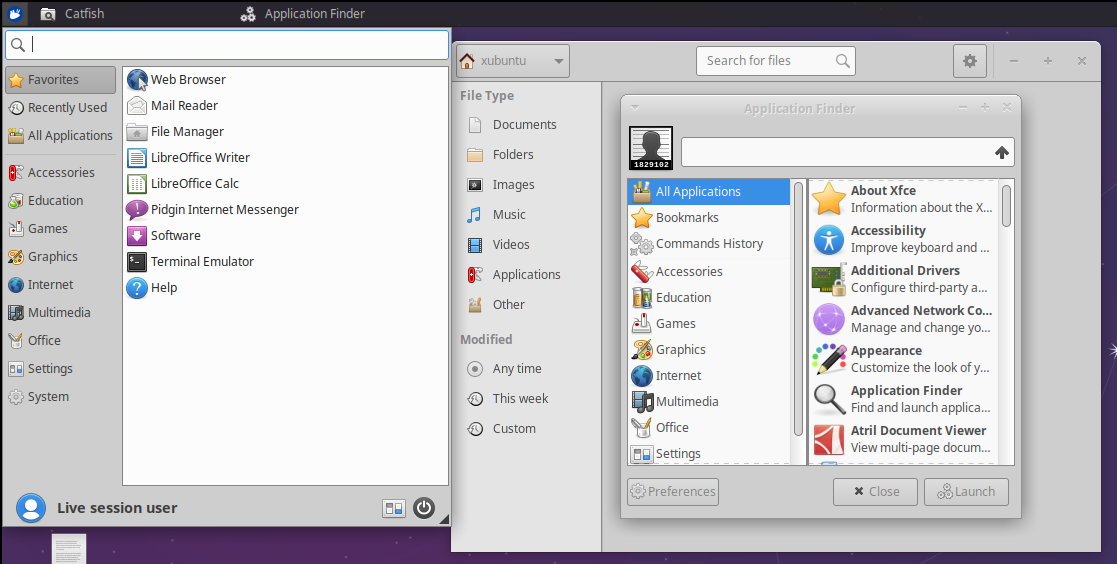This screenshot has height=564, width=1117.
Task: Click the Search for files field
Action: click(765, 61)
